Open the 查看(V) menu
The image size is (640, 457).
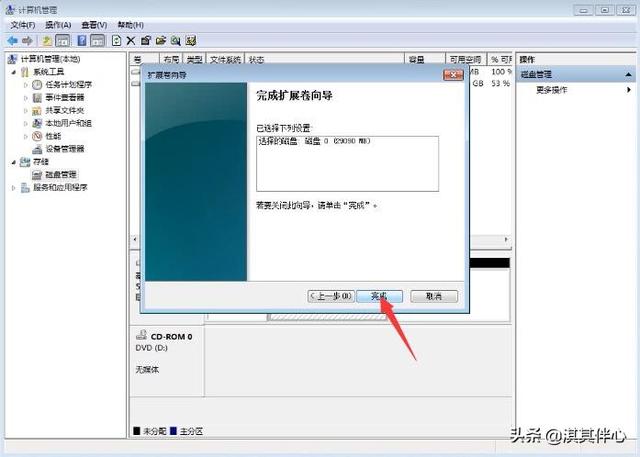point(96,24)
